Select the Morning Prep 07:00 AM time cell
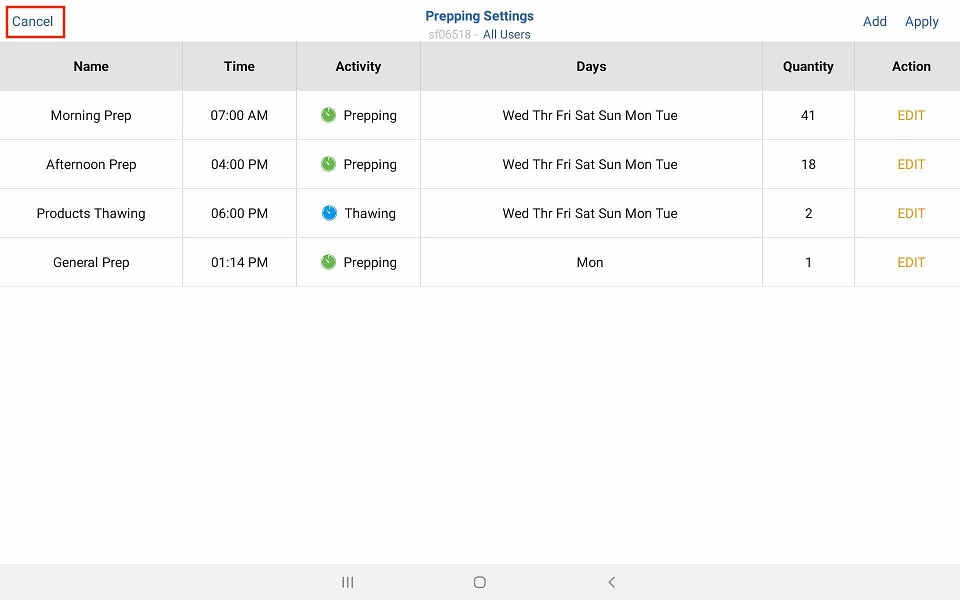Viewport: 960px width, 600px height. 239,115
